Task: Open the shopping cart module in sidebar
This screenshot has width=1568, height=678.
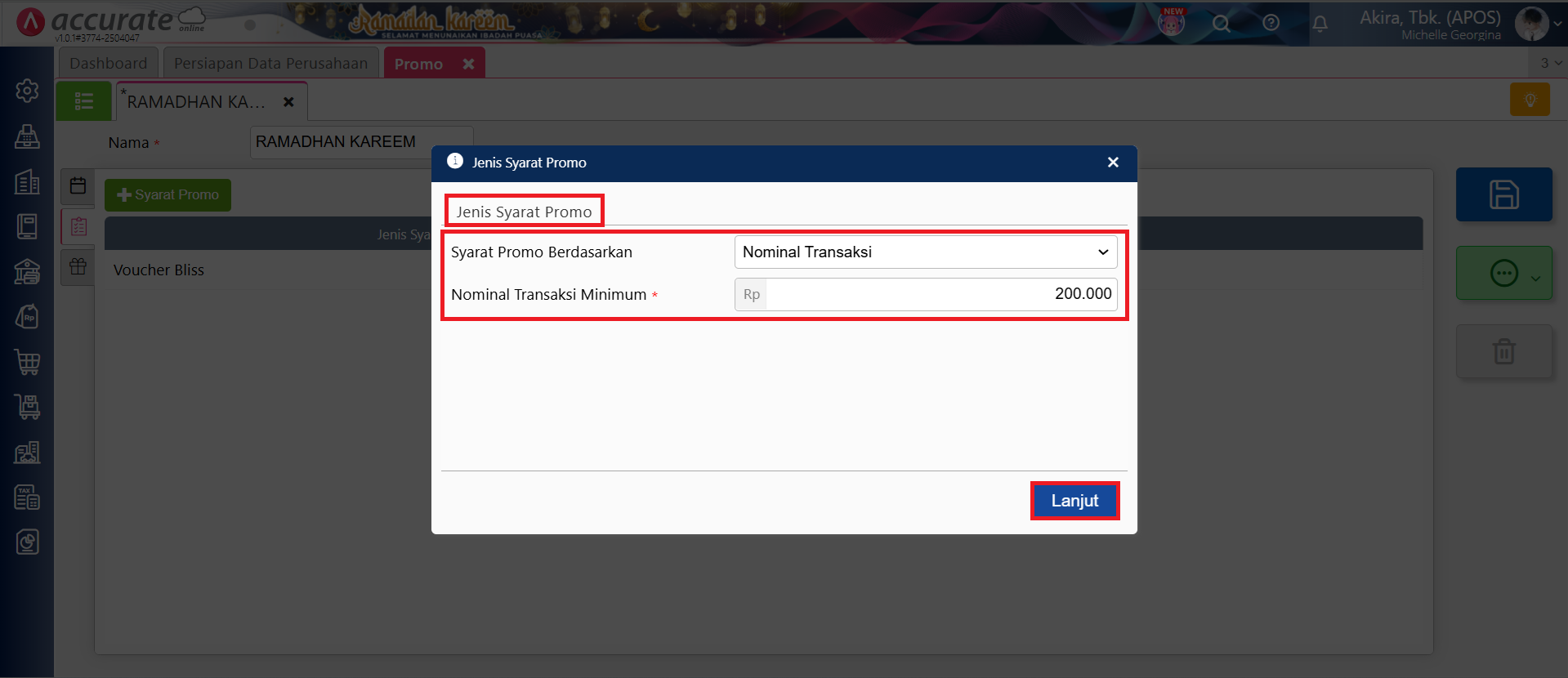Action: (x=27, y=361)
